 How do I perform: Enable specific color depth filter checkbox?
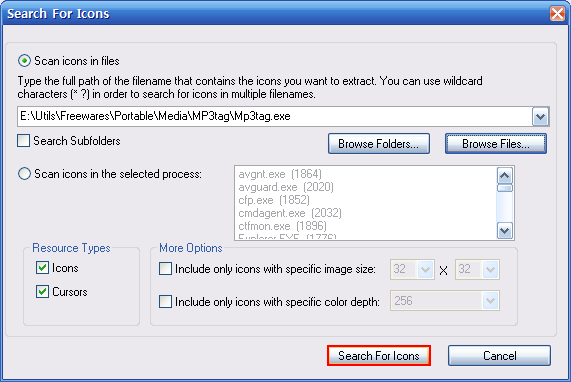[x=165, y=302]
